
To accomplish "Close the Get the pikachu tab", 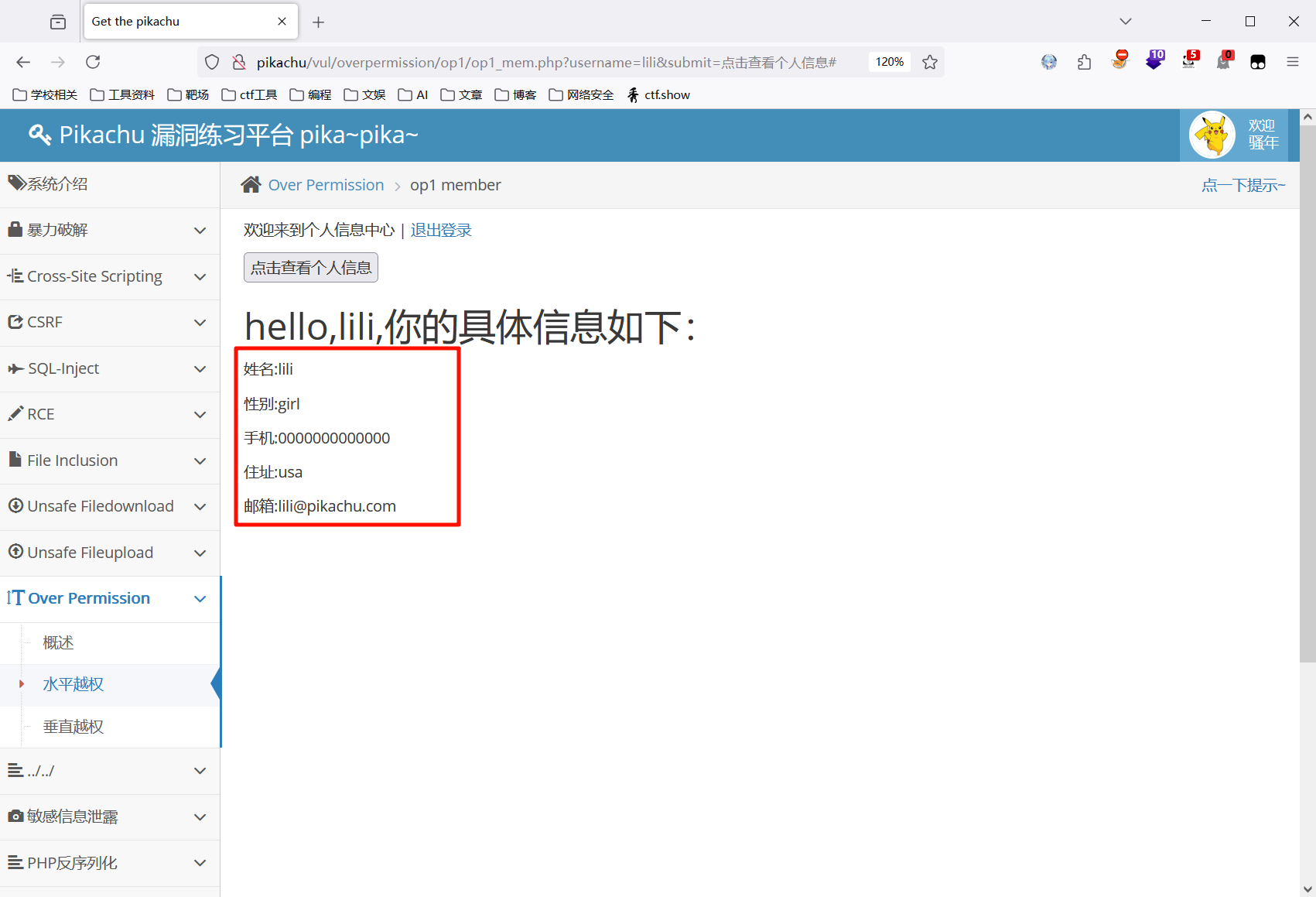I will pos(282,22).
